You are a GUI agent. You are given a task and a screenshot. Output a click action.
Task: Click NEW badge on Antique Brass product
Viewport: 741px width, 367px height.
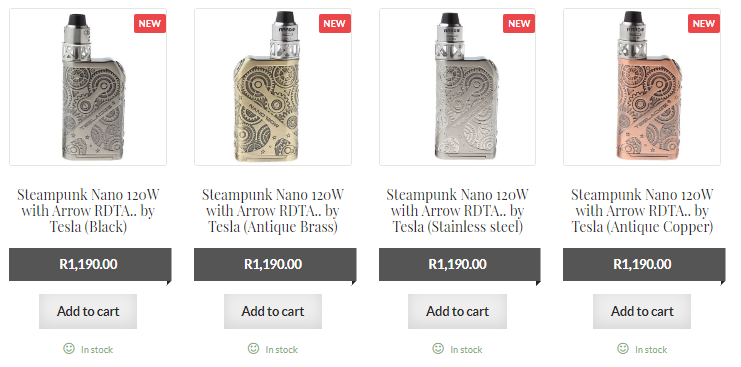point(335,23)
